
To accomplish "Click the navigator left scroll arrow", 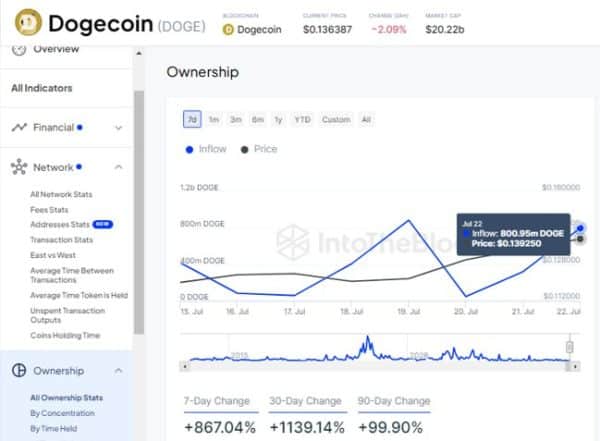I will (185, 366).
